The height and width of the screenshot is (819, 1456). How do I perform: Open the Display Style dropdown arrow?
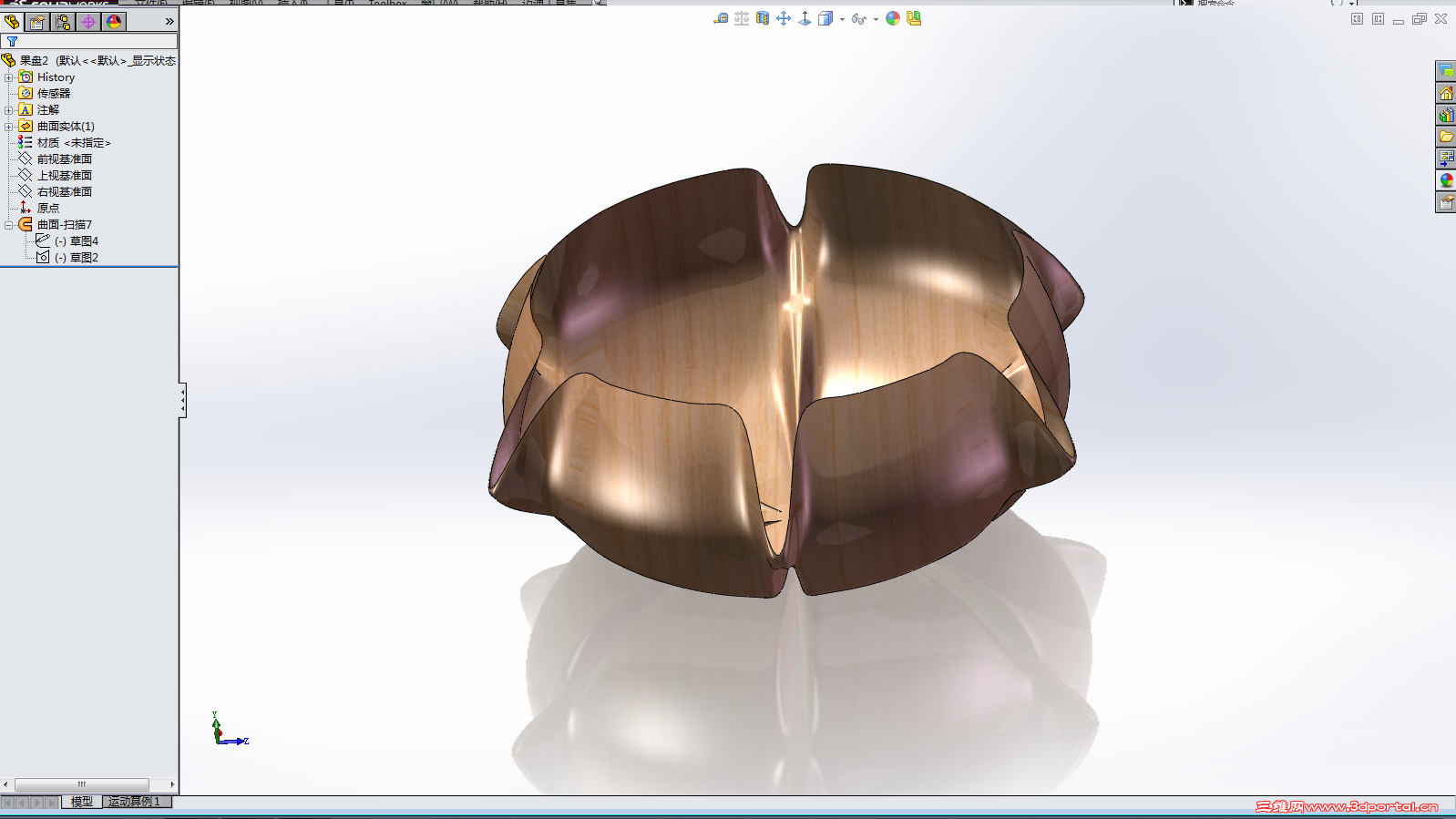[842, 19]
